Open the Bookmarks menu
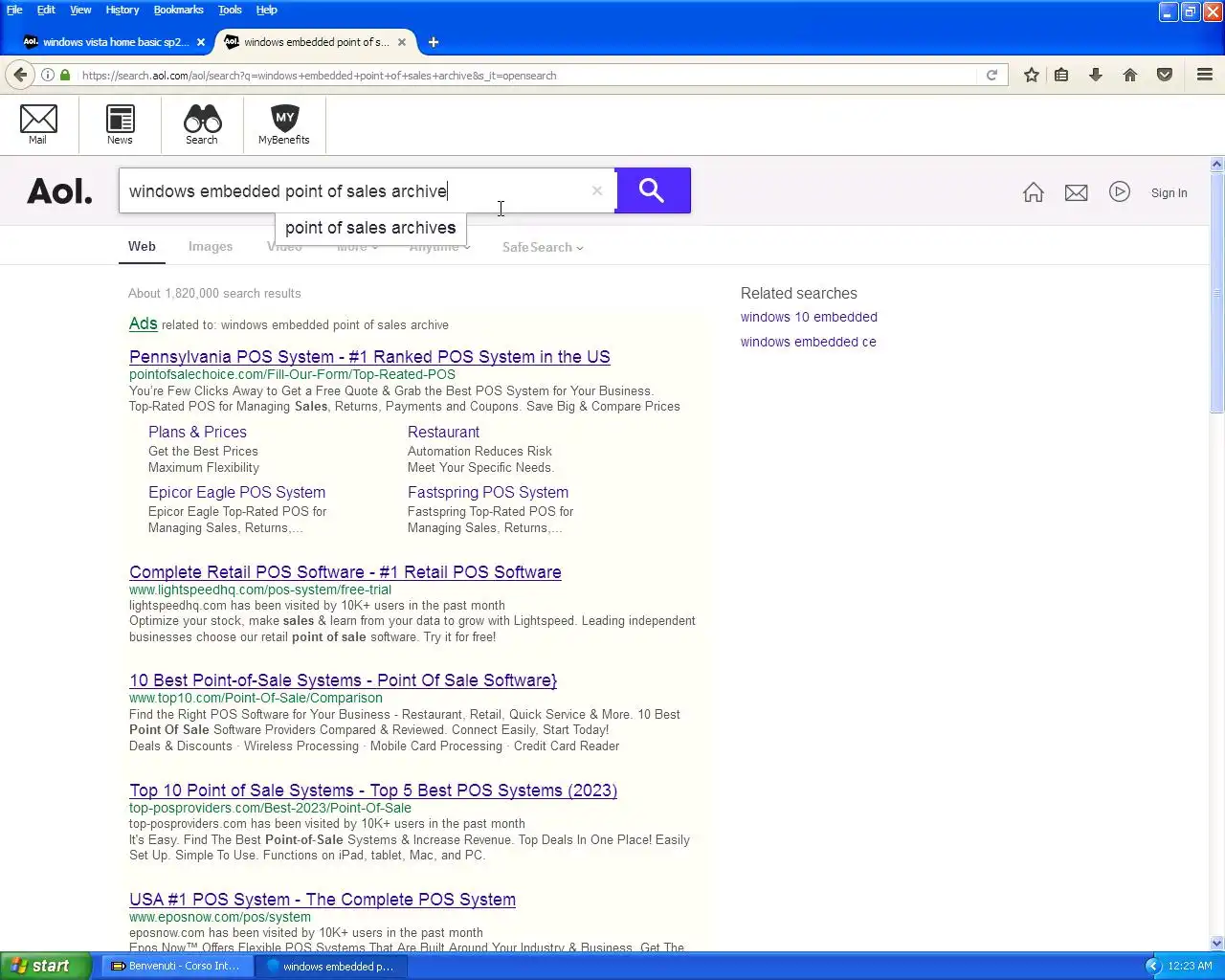This screenshot has height=980, width=1225. pyautogui.click(x=179, y=10)
